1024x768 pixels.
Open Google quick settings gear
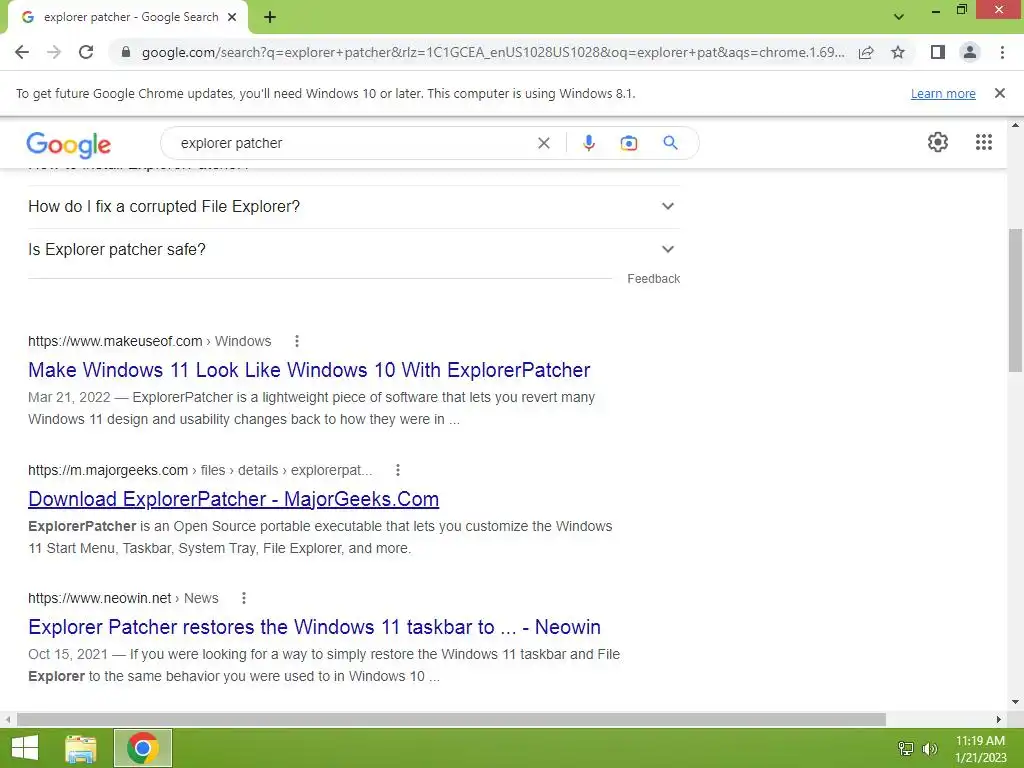click(x=938, y=142)
